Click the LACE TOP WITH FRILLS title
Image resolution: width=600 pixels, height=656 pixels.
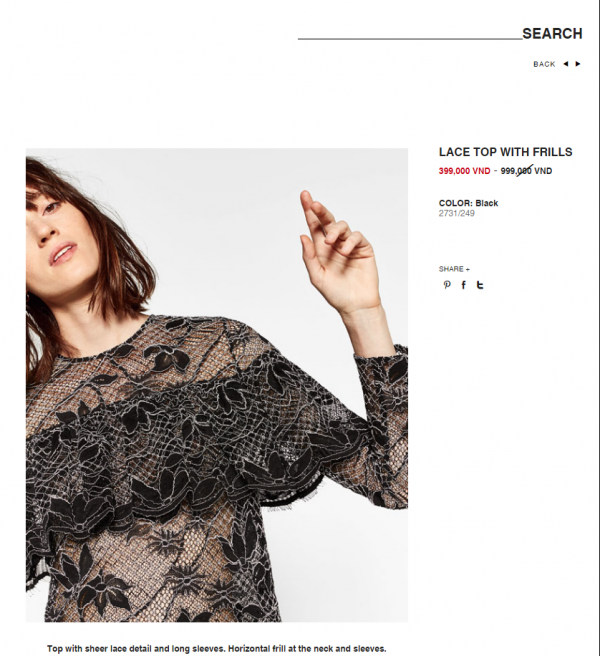click(x=505, y=152)
